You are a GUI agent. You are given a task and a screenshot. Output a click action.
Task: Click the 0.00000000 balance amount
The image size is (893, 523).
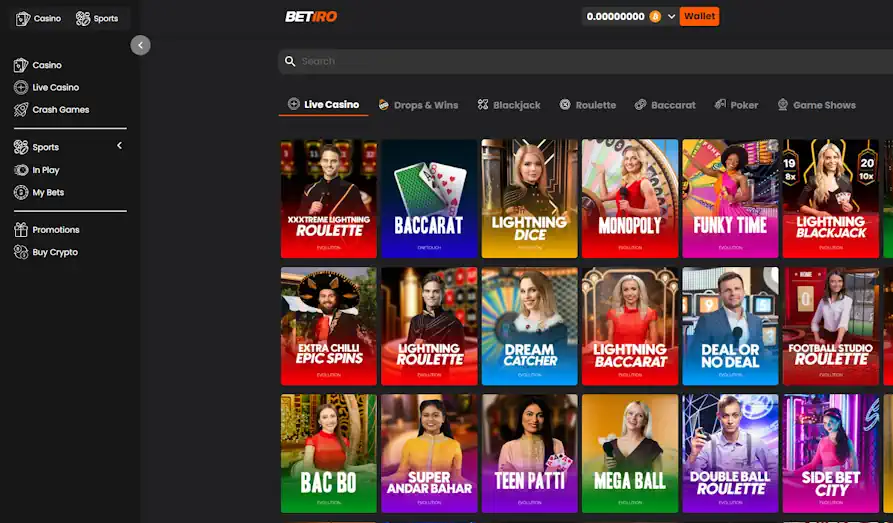click(616, 17)
